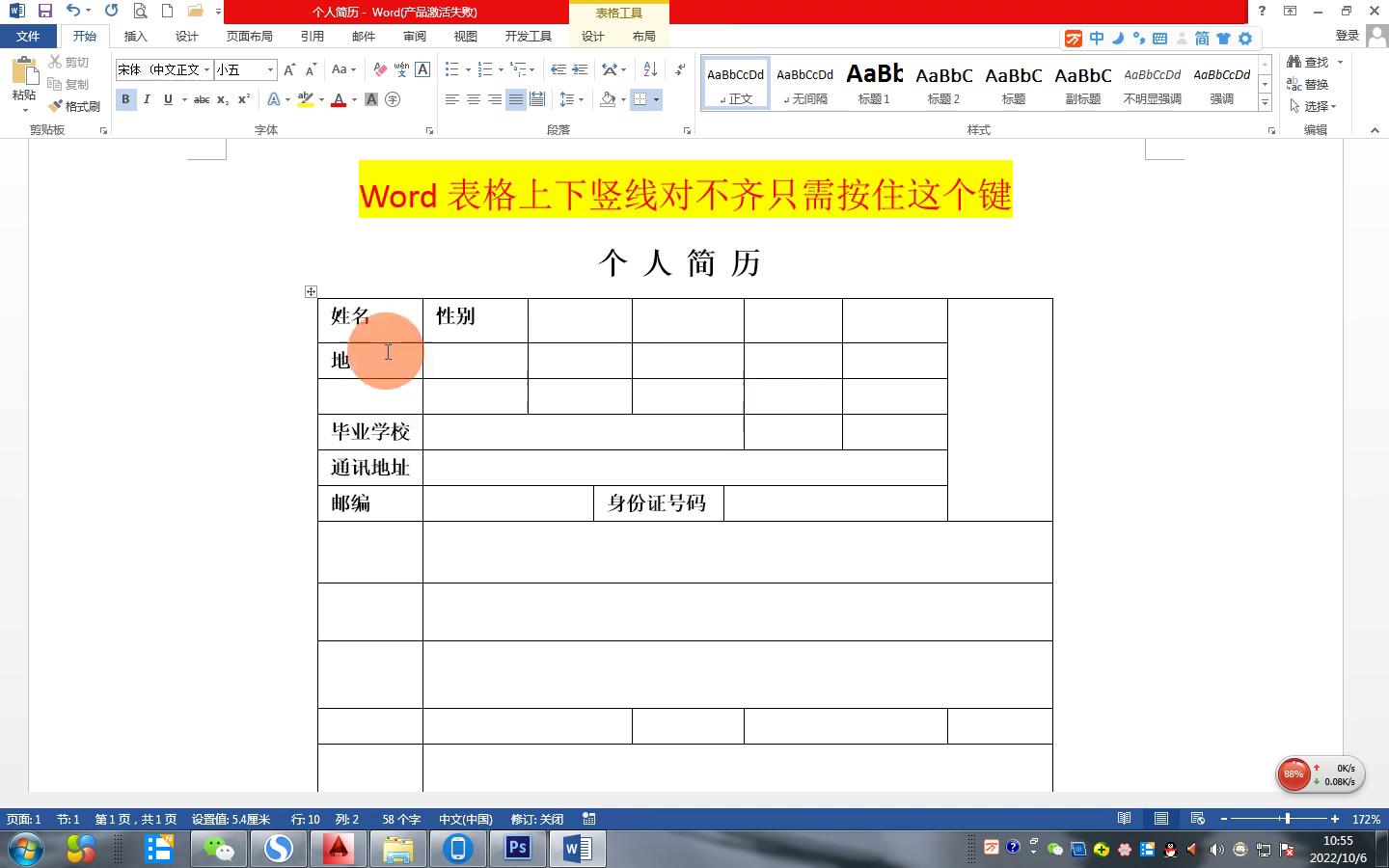Image resolution: width=1389 pixels, height=868 pixels.
Task: Open the font size dropdown
Action: (x=270, y=69)
